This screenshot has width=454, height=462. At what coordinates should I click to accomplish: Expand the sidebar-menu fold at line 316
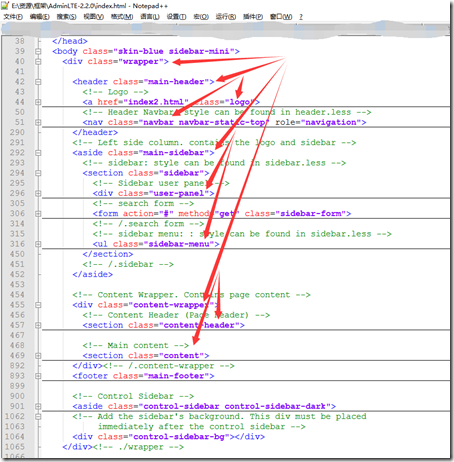click(x=38, y=244)
